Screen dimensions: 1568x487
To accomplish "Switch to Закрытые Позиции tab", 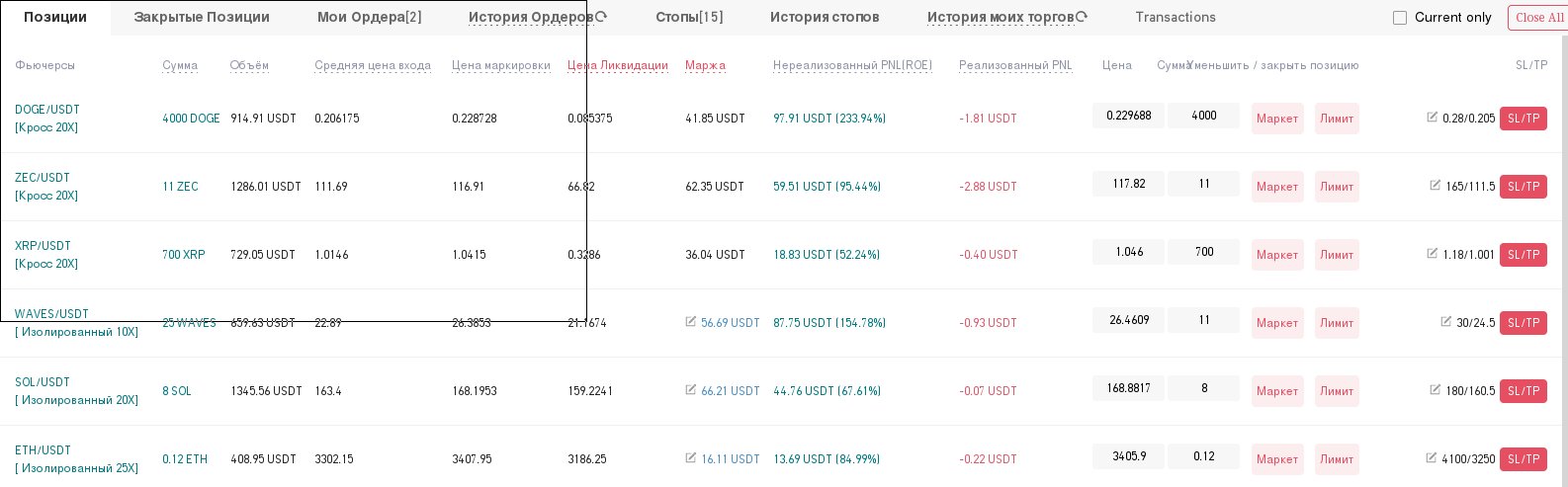I will (202, 17).
